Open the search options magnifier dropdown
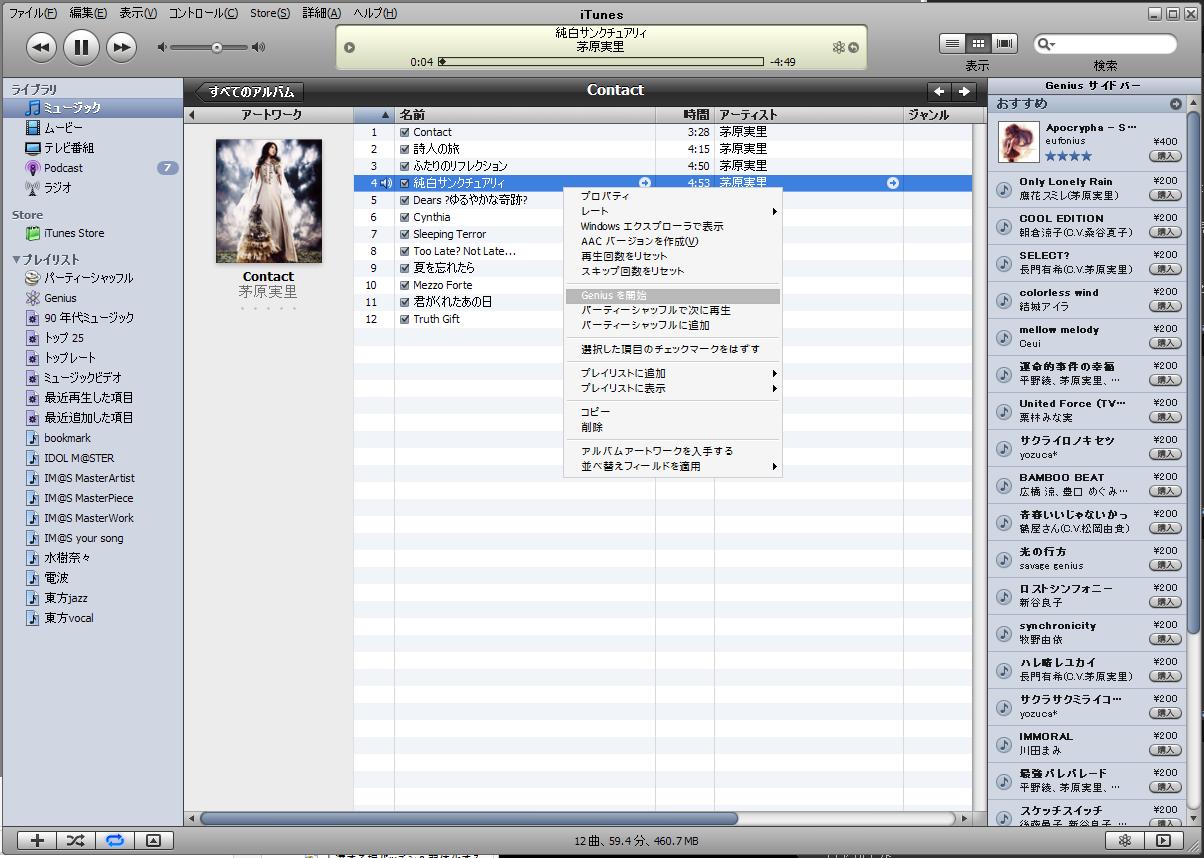The image size is (1204, 858). (1047, 44)
